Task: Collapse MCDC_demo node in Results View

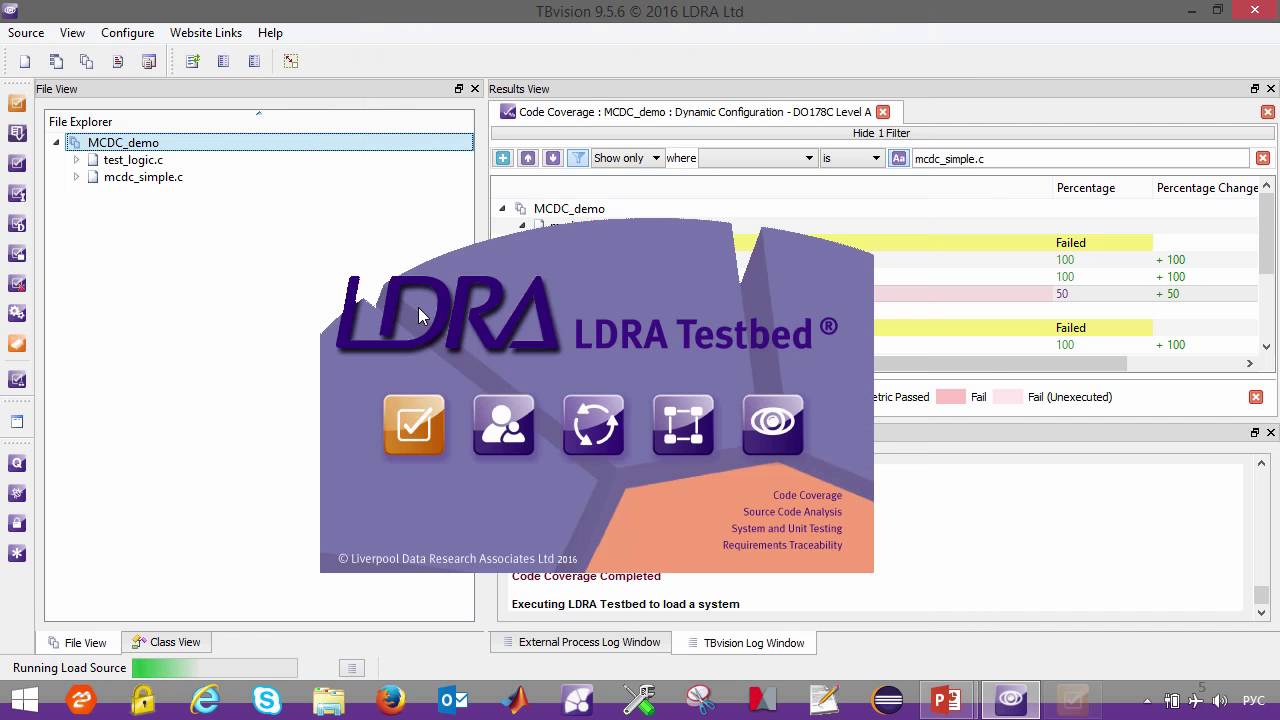Action: [502, 209]
